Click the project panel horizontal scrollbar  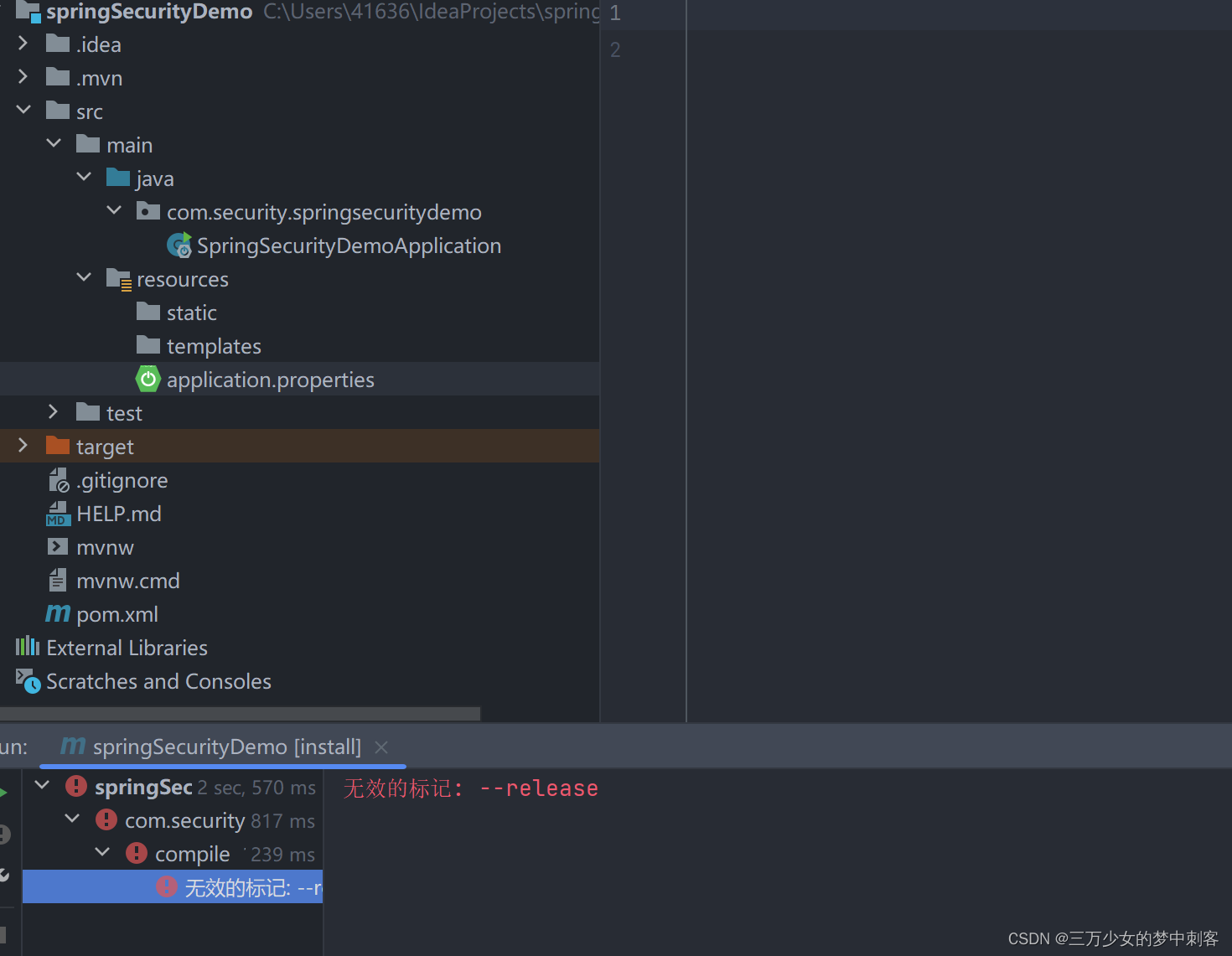click(241, 713)
